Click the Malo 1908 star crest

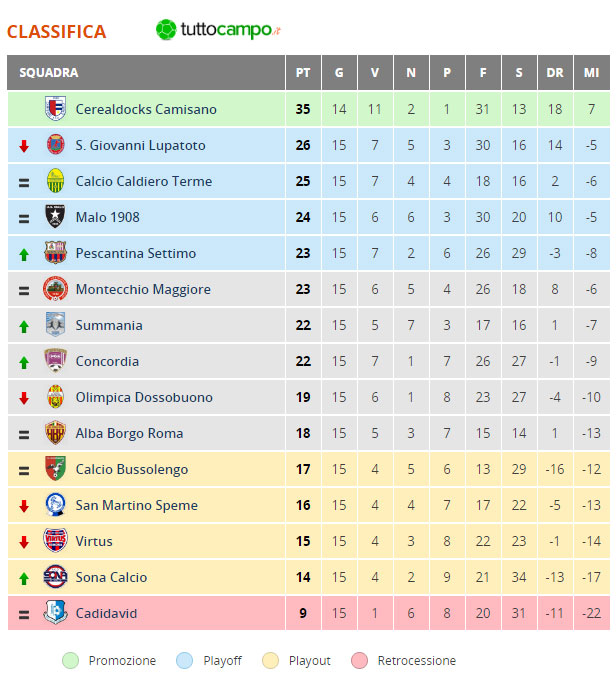point(55,217)
